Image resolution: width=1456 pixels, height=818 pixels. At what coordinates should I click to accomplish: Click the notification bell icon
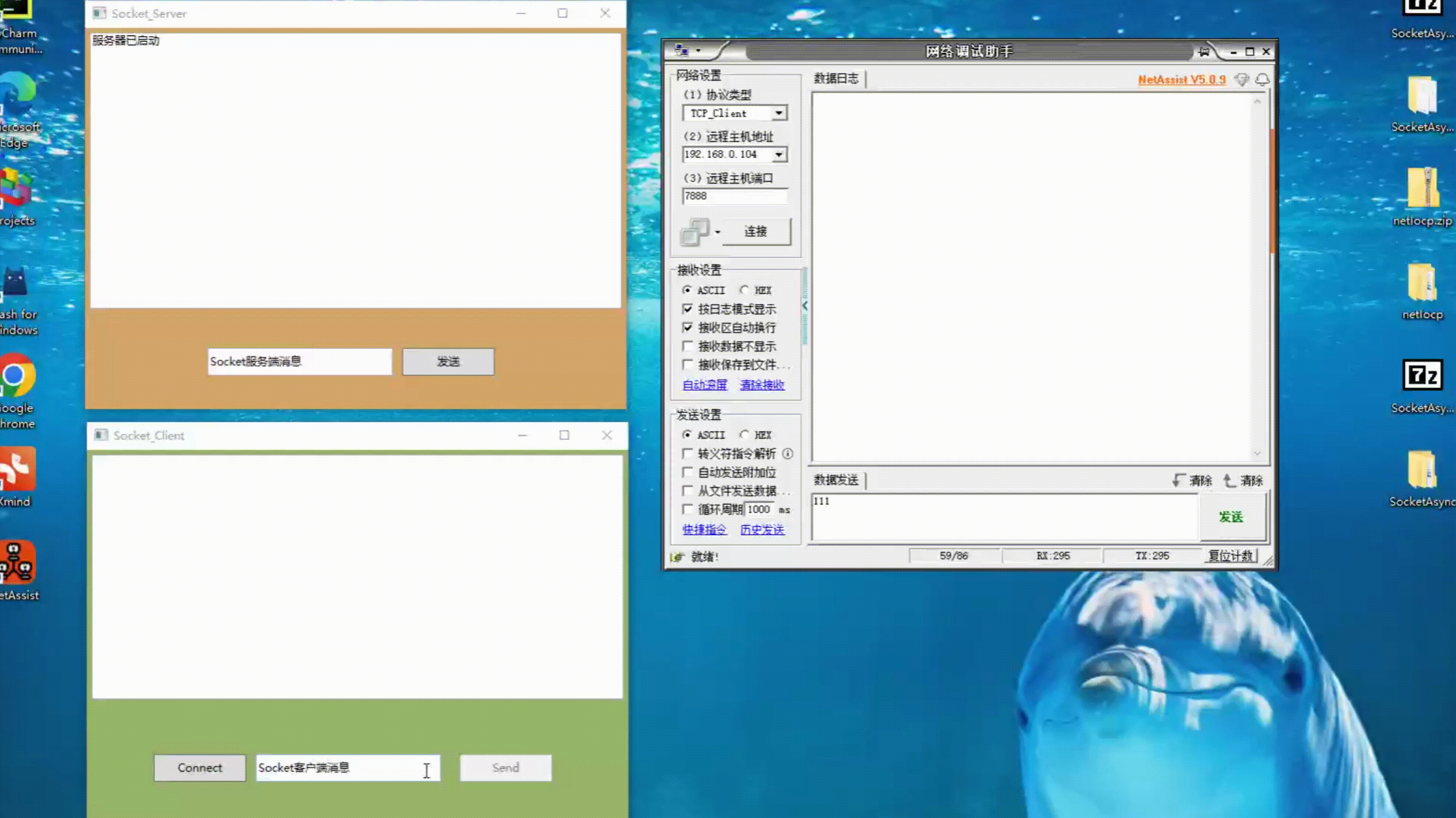tap(1262, 80)
